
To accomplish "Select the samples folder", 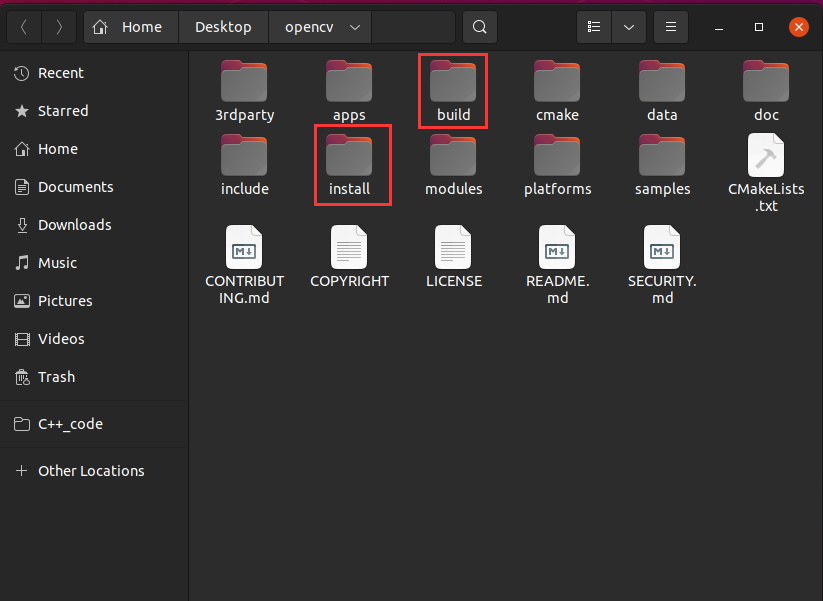I will coord(662,166).
